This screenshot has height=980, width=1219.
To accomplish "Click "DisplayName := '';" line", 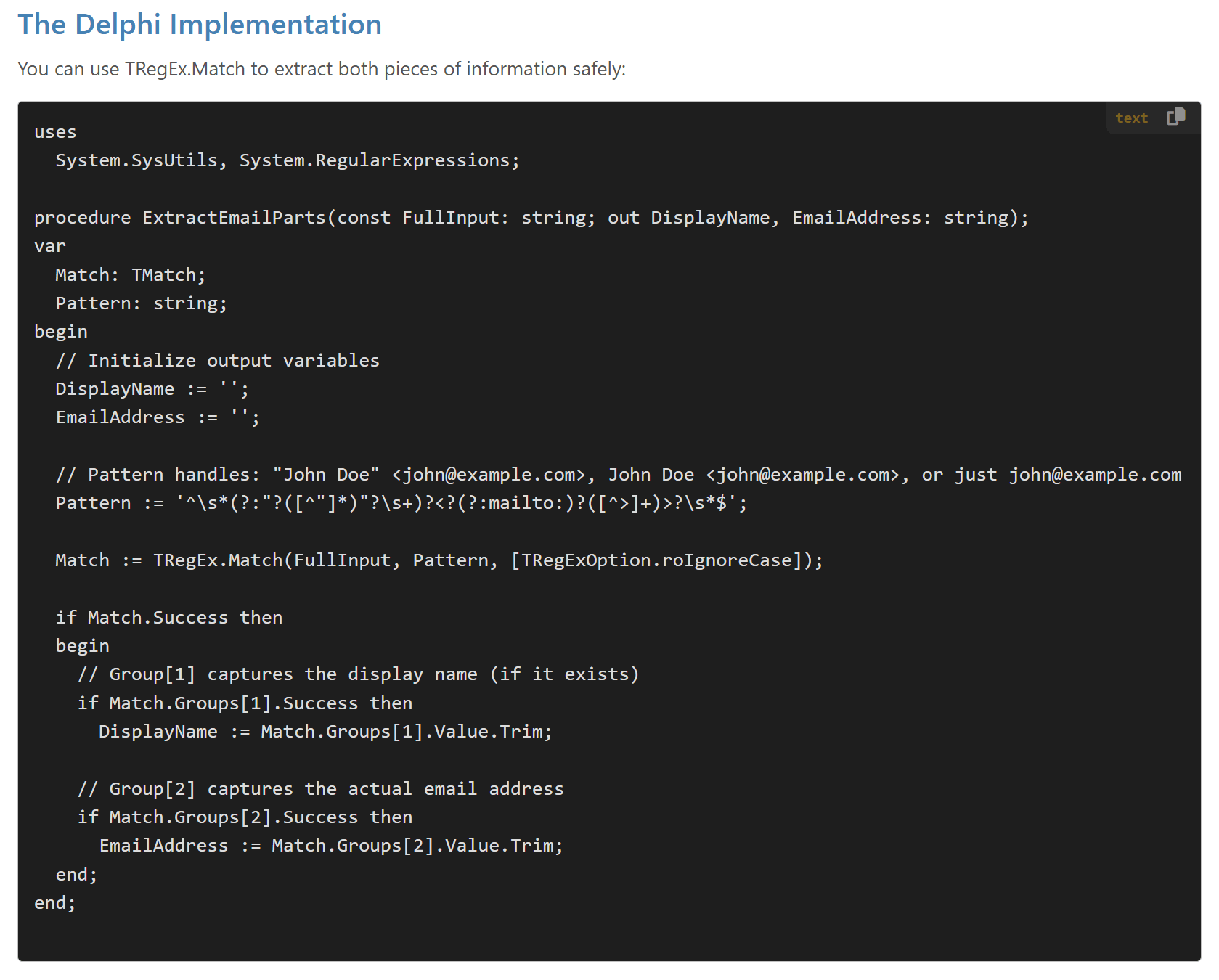I will [x=152, y=389].
